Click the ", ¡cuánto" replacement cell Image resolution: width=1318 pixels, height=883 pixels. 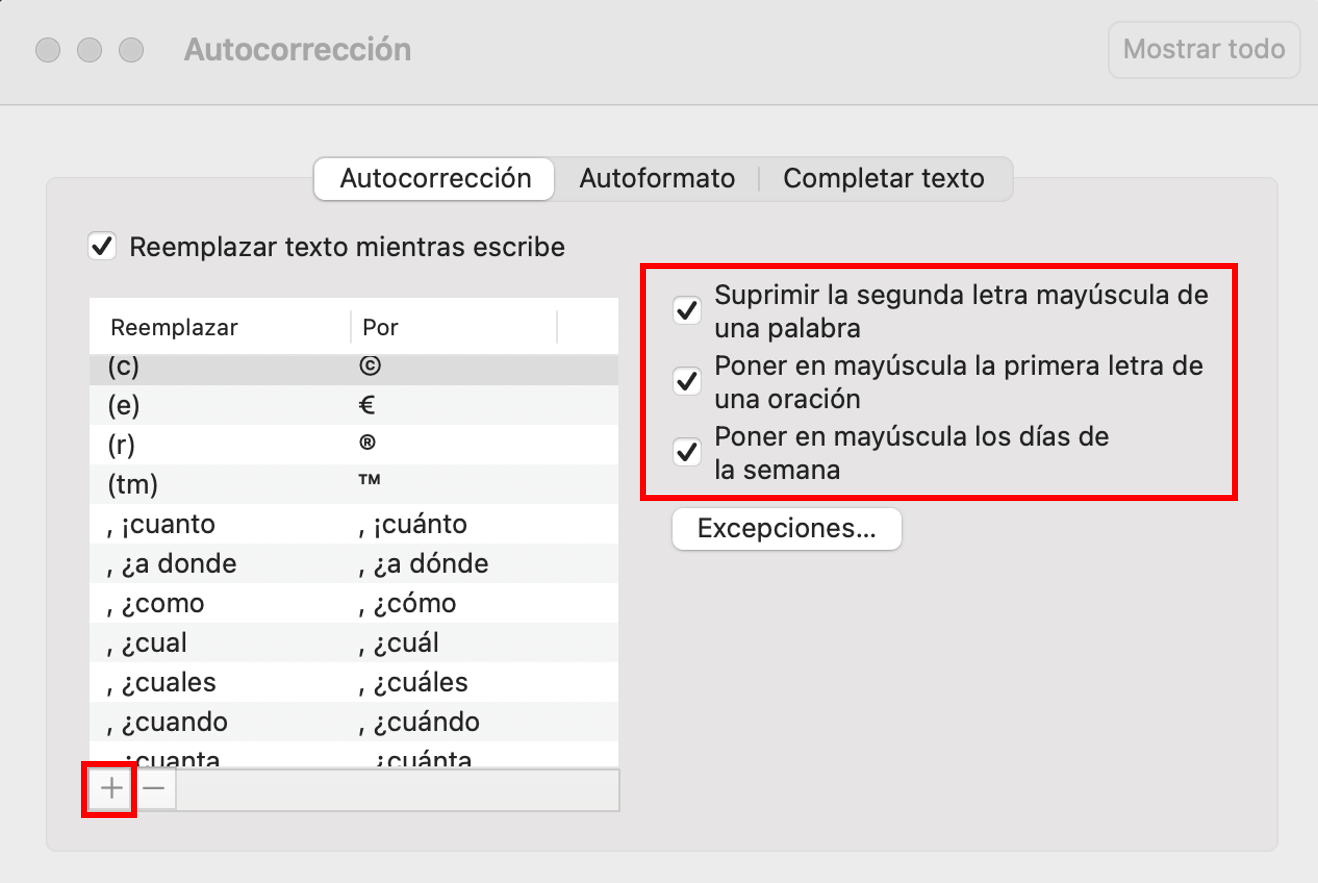pos(413,524)
